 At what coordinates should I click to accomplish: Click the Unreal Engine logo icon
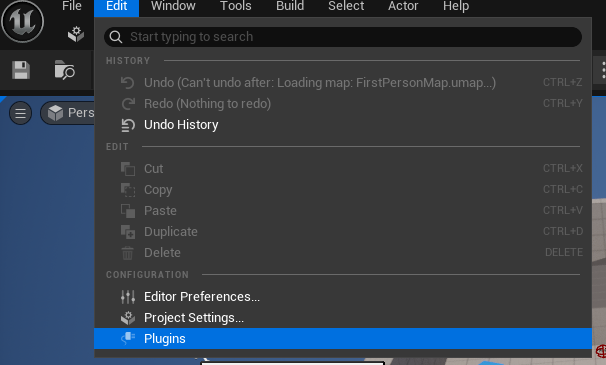(x=22, y=21)
